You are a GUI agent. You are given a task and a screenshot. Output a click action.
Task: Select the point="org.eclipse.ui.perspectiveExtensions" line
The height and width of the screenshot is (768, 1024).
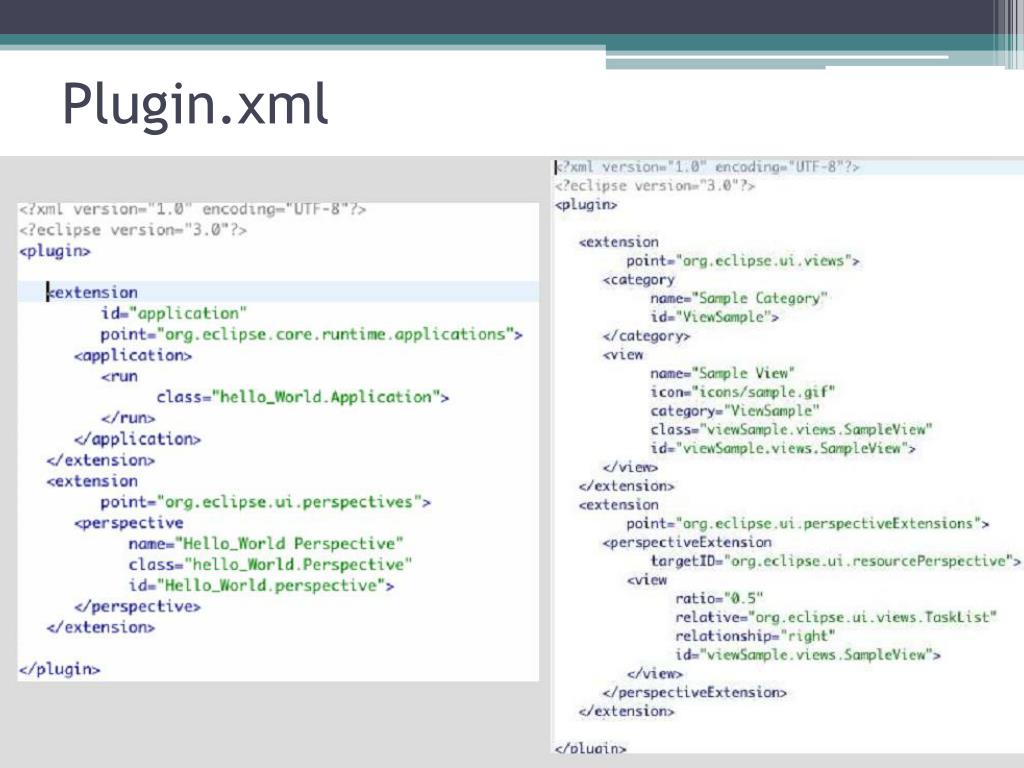[807, 524]
